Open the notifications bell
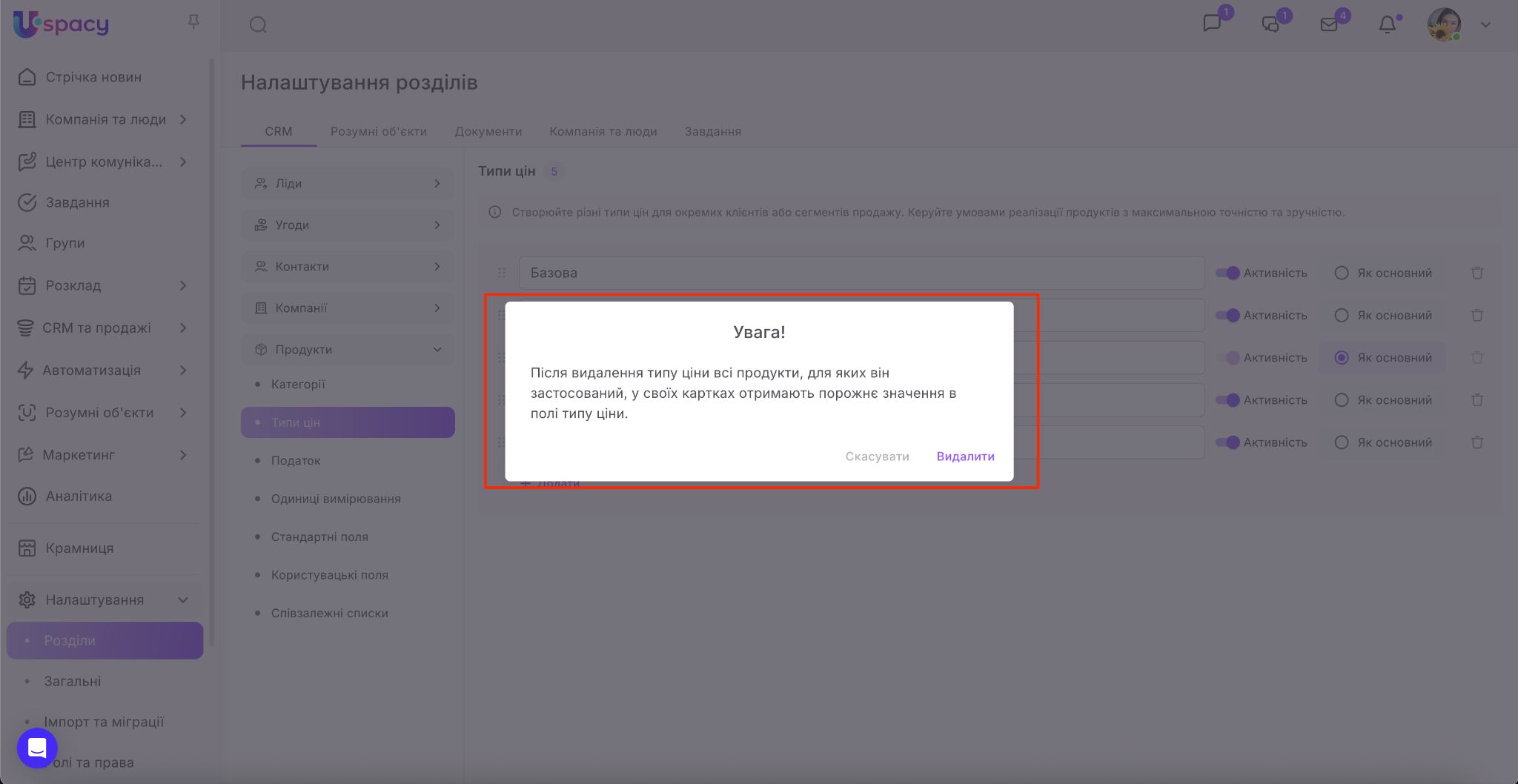Viewport: 1518px width, 784px height. click(x=1387, y=25)
